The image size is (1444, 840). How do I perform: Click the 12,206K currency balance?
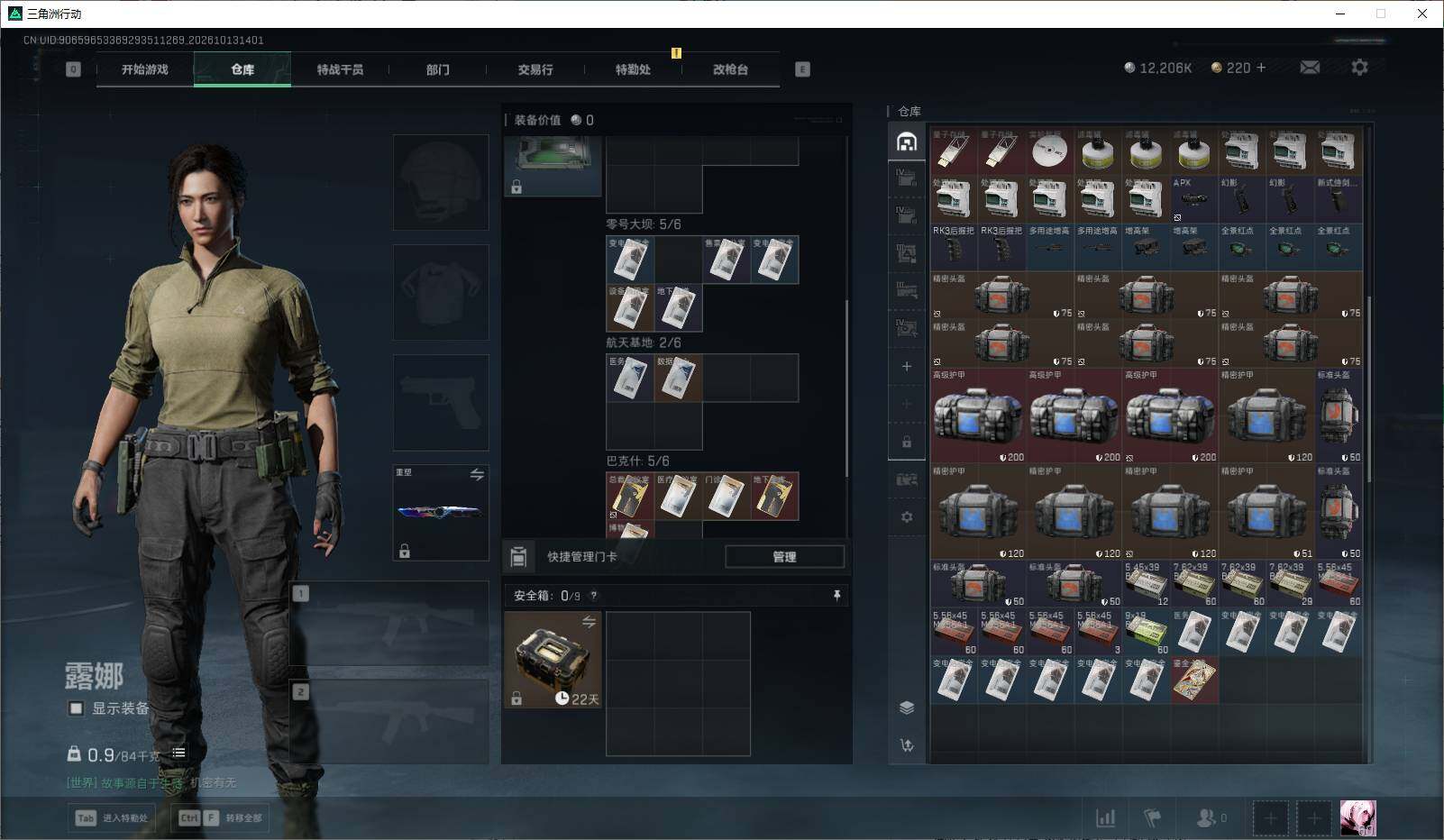[1157, 68]
